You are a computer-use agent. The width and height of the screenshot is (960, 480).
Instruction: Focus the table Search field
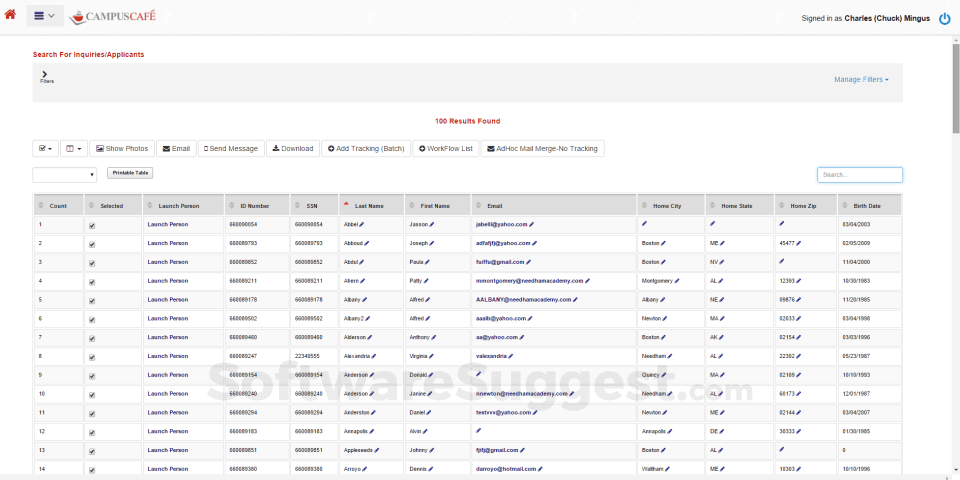point(860,175)
